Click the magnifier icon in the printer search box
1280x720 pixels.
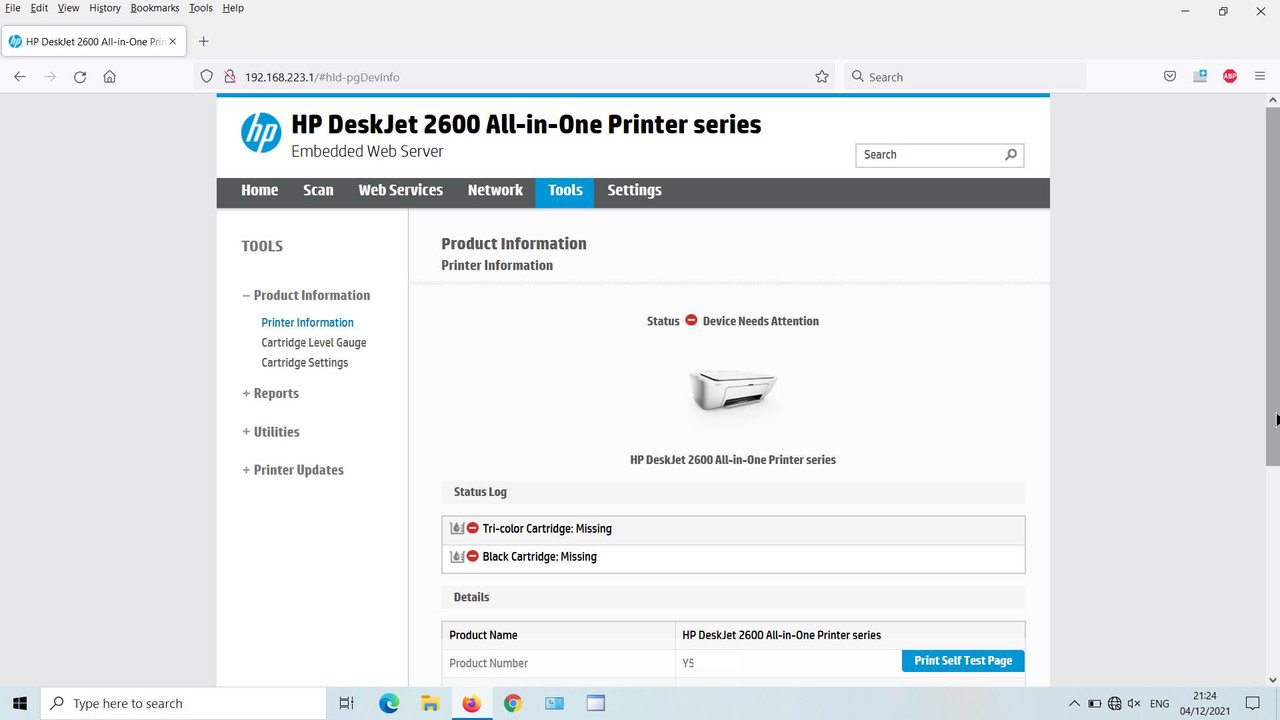tap(1011, 154)
